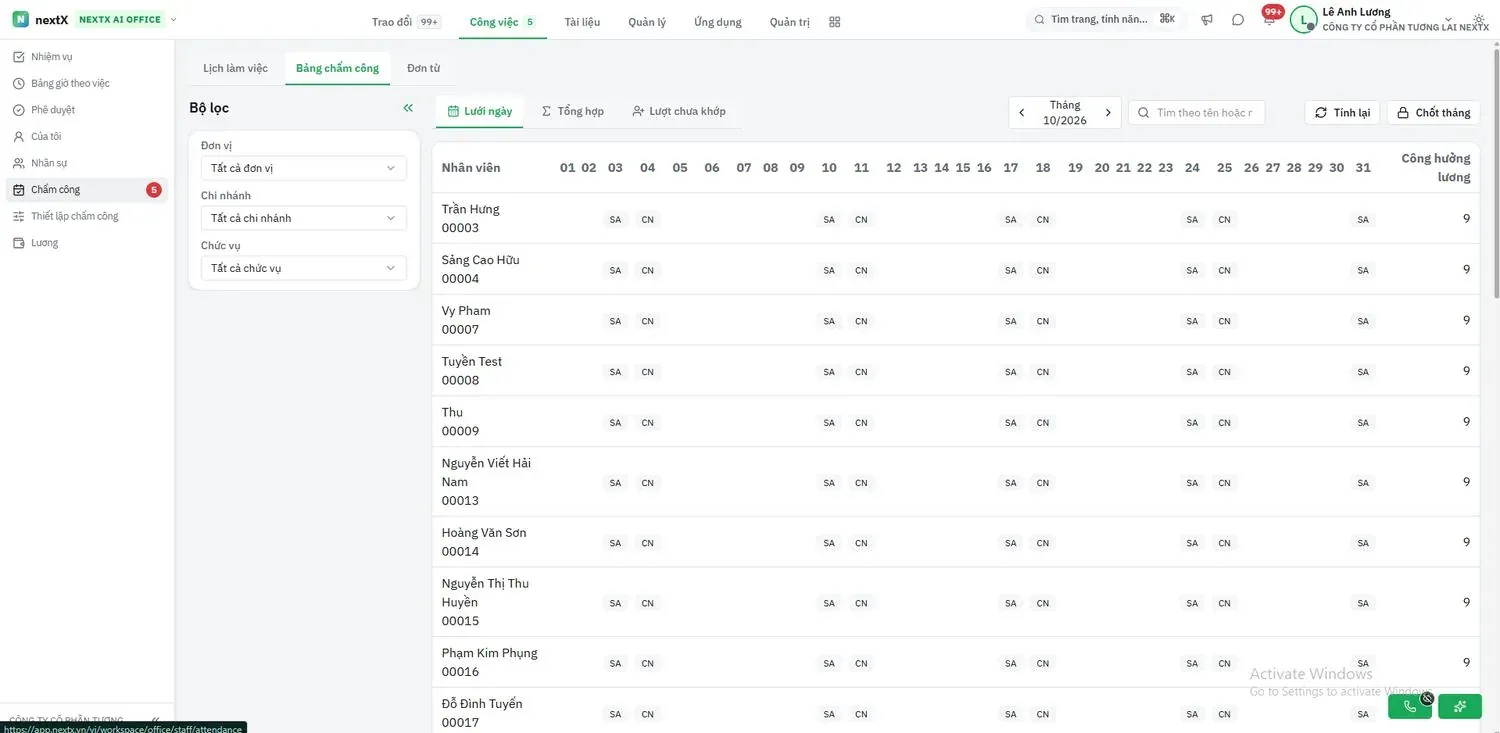This screenshot has width=1500, height=733.
Task: Open Nhiệm vụ in the sidebar
Action: coord(87,57)
